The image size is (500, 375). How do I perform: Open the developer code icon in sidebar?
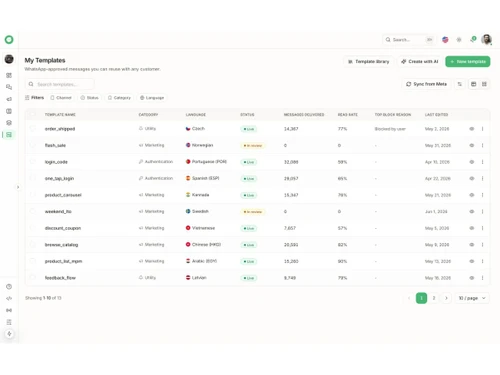(9, 298)
